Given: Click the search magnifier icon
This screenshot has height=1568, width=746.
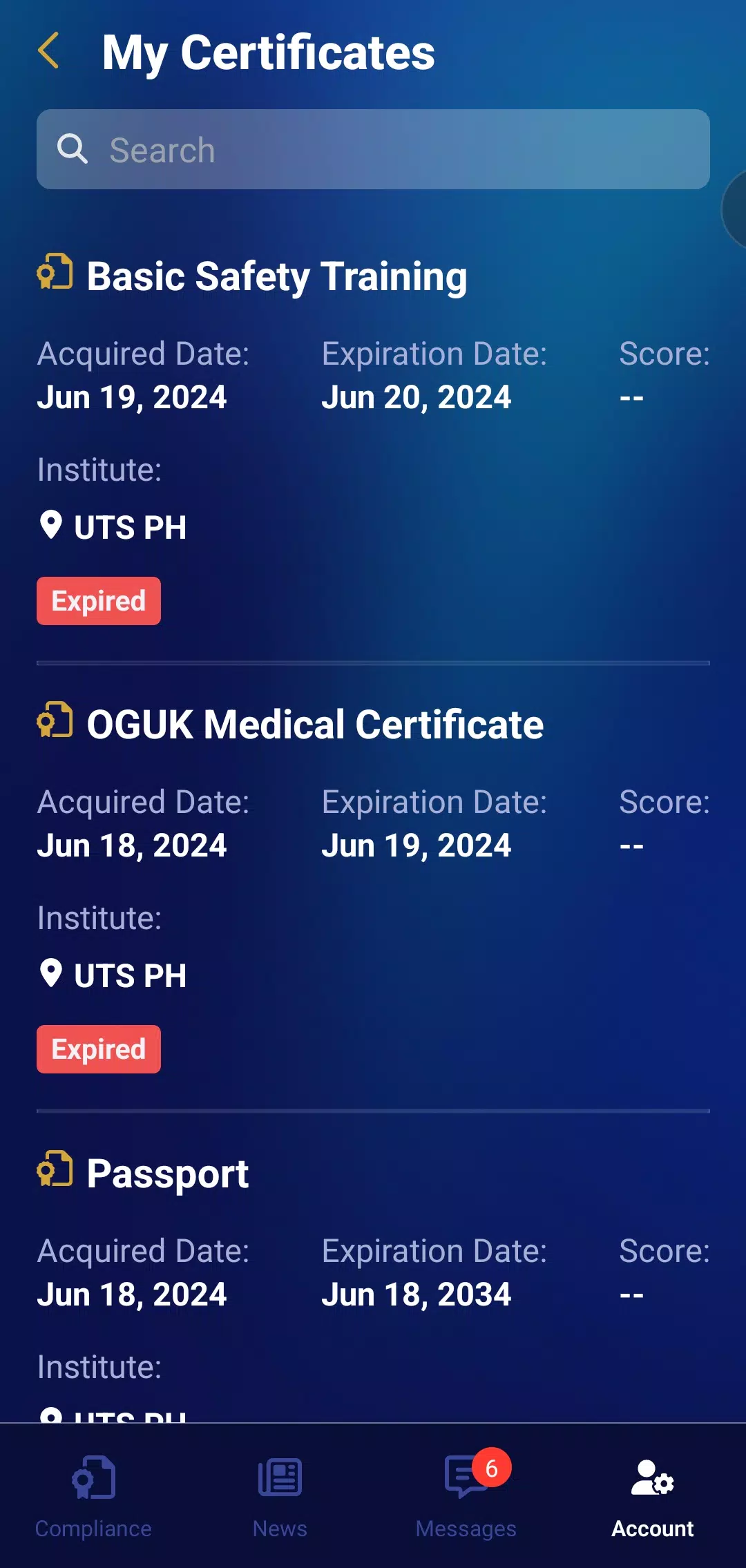Looking at the screenshot, I should tap(72, 149).
